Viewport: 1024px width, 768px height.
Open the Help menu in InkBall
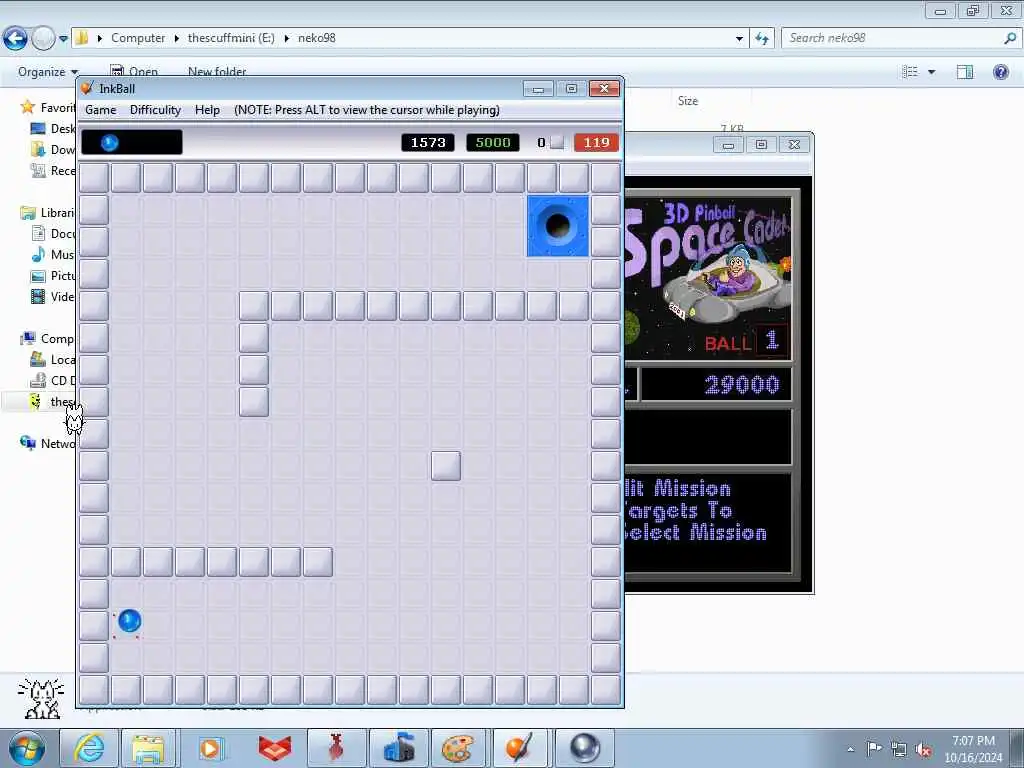[207, 110]
